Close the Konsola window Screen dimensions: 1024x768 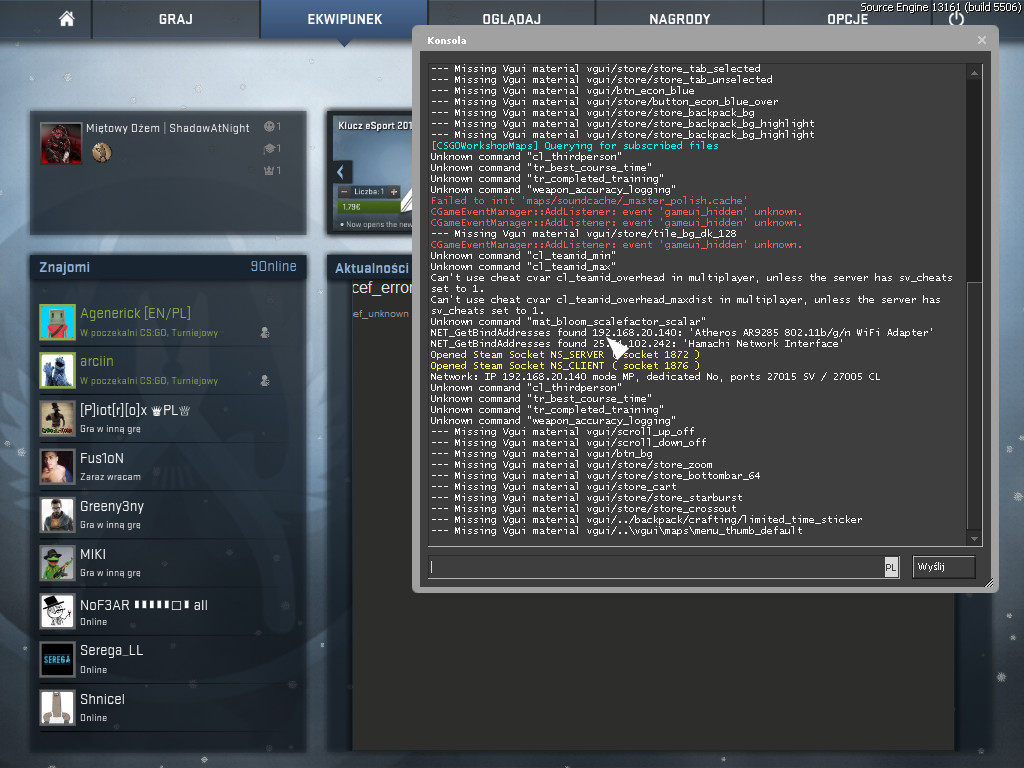[982, 40]
